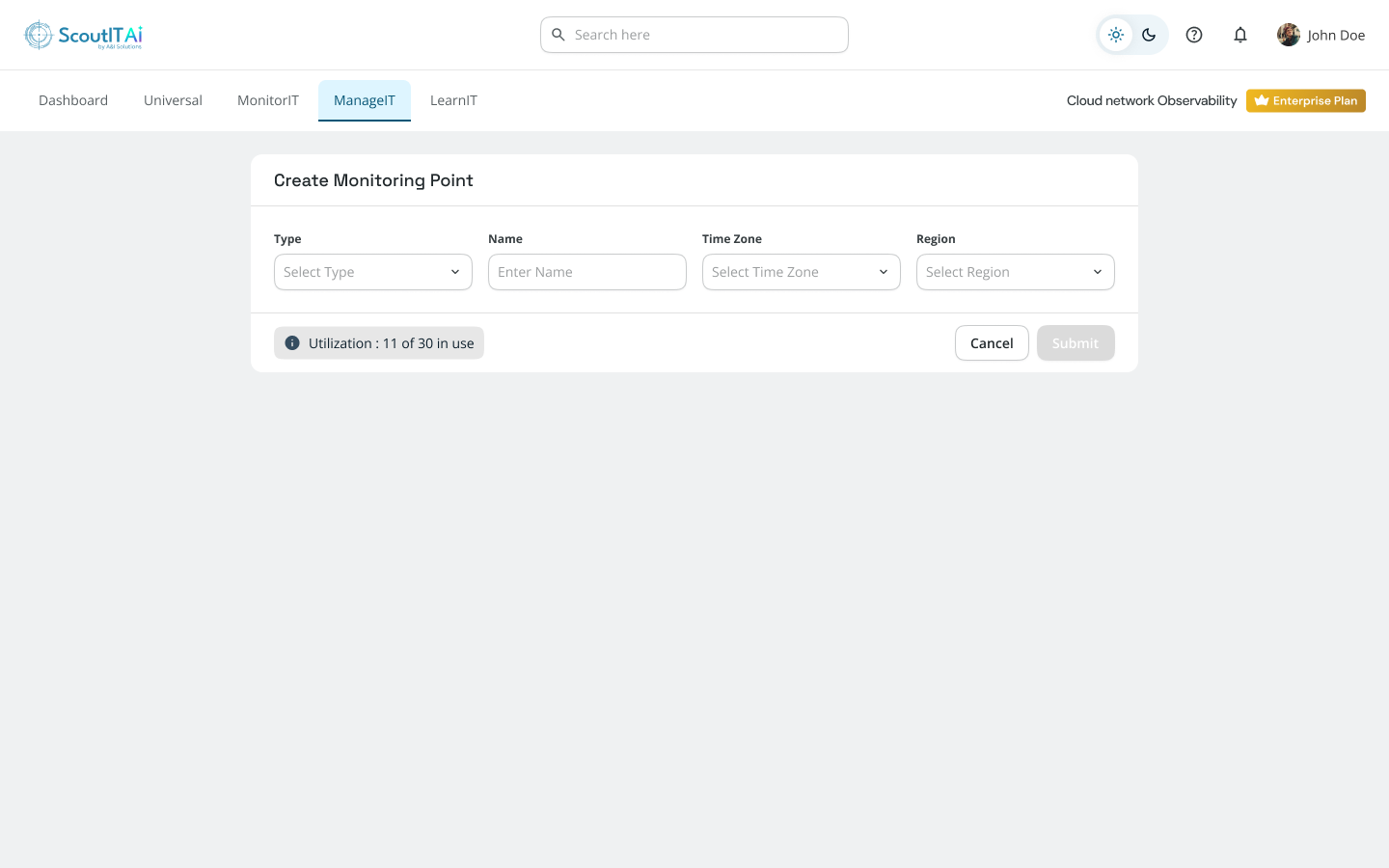Click the ScoutITAi logo

tap(83, 35)
